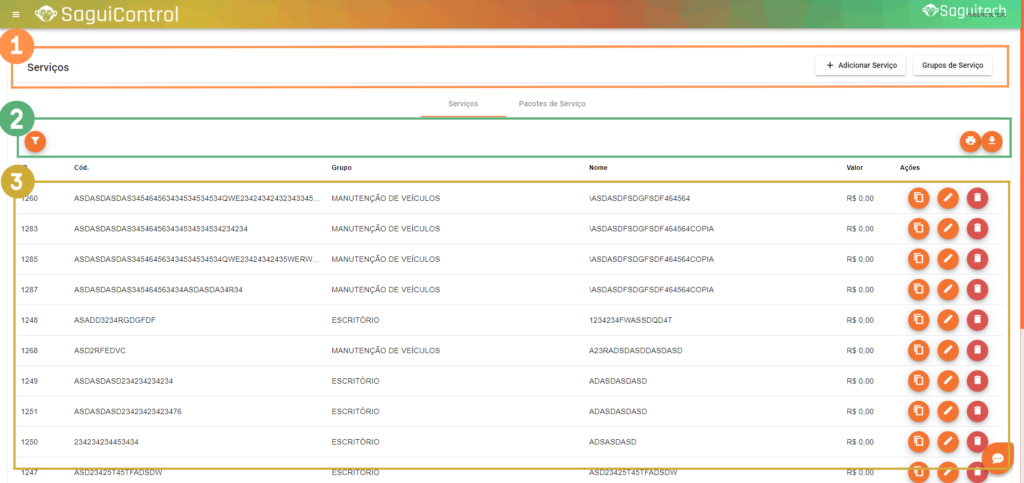
Task: Open Grupos de Serviço
Action: tap(952, 66)
